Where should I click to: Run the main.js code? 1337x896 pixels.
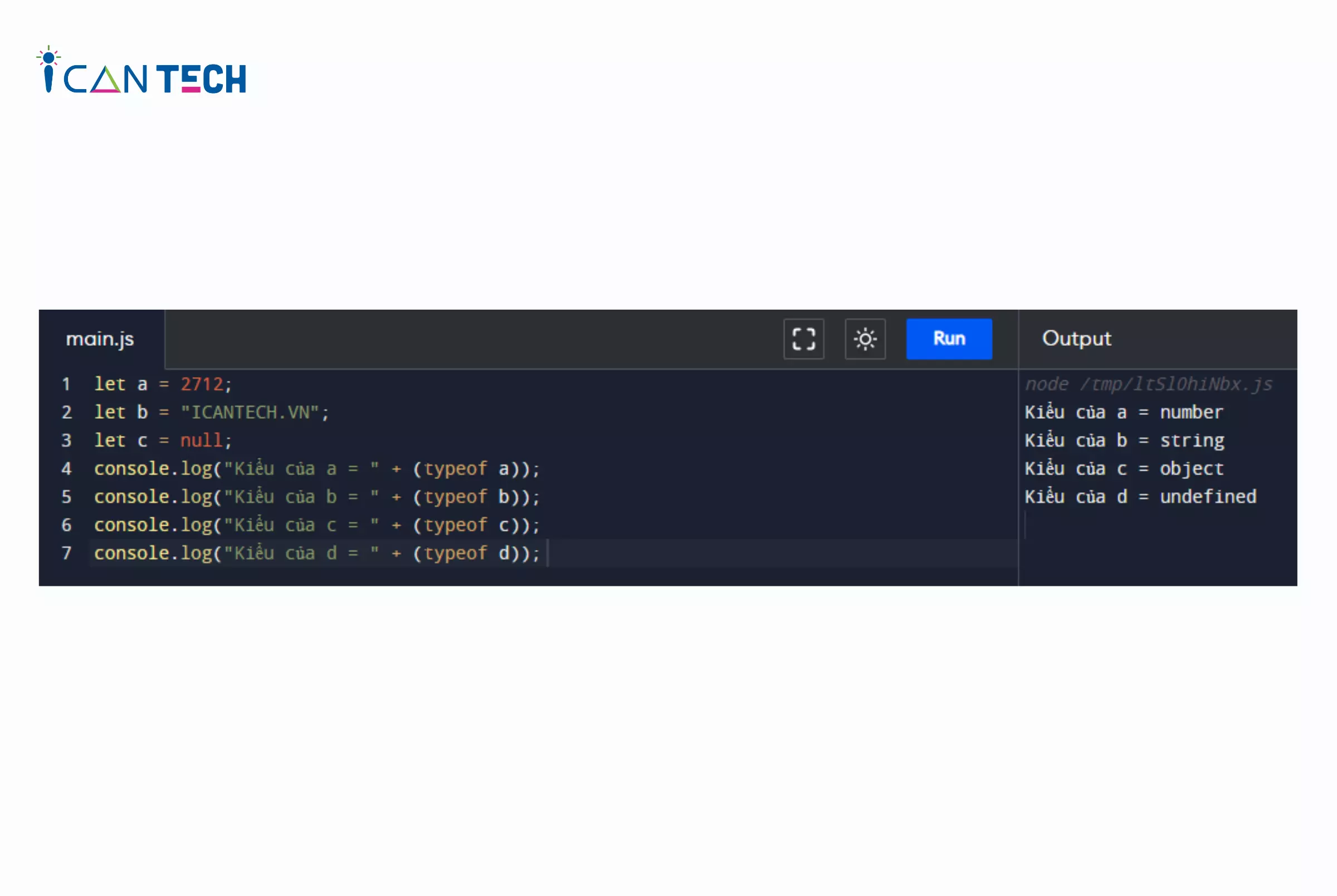point(949,339)
